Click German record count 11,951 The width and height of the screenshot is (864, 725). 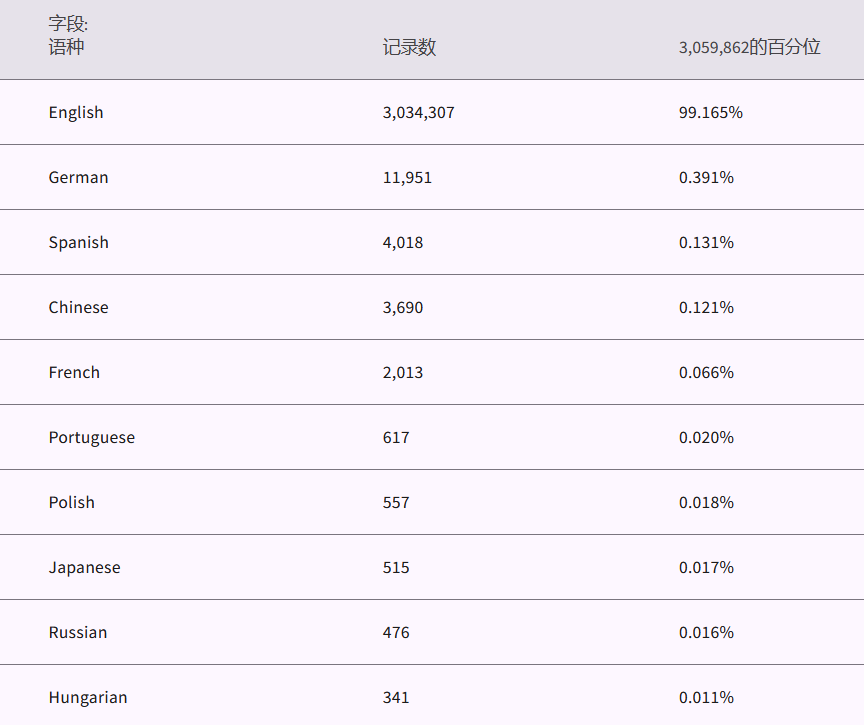pos(407,178)
